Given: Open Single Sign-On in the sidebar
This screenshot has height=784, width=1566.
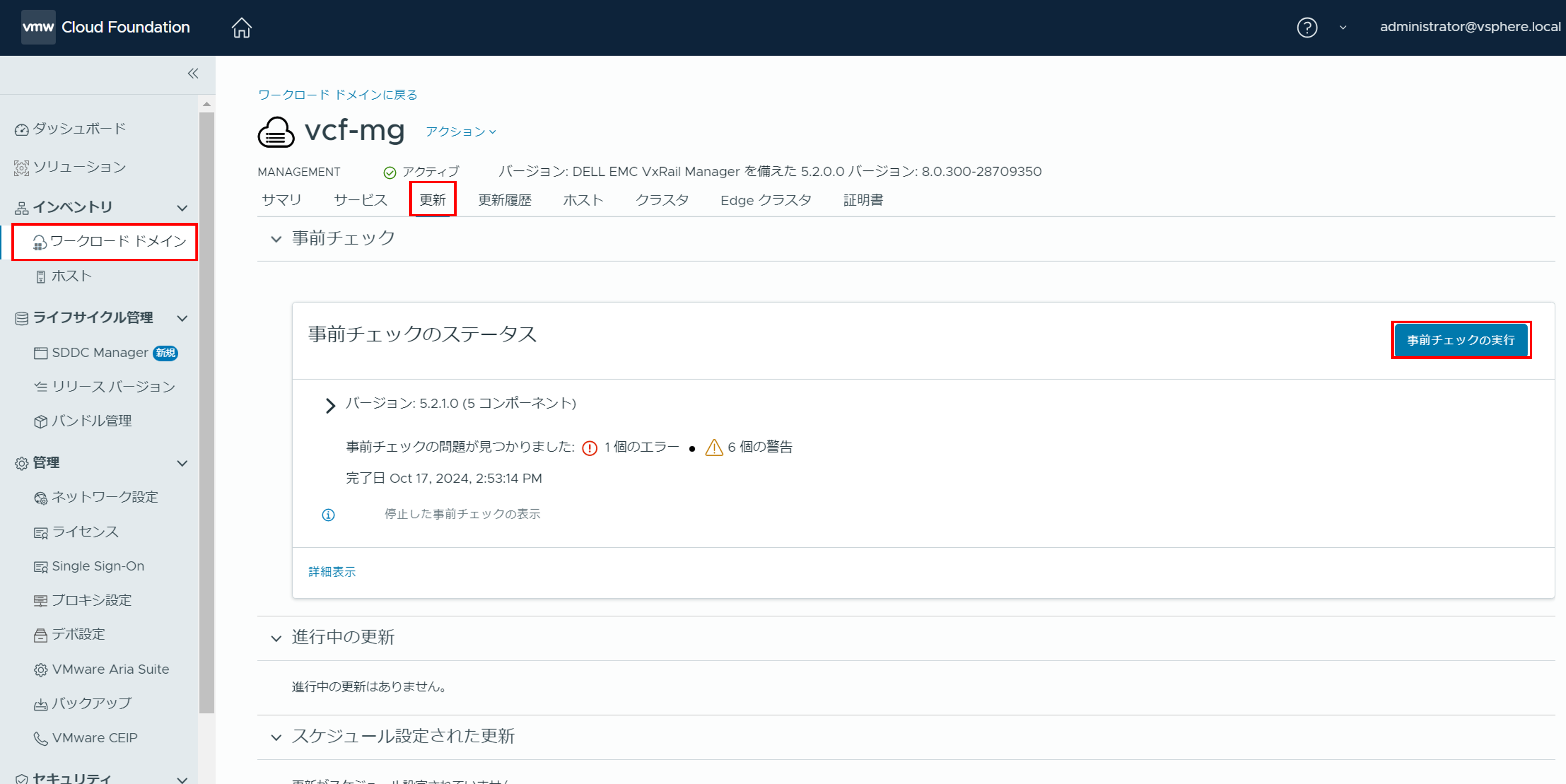Looking at the screenshot, I should tap(98, 566).
